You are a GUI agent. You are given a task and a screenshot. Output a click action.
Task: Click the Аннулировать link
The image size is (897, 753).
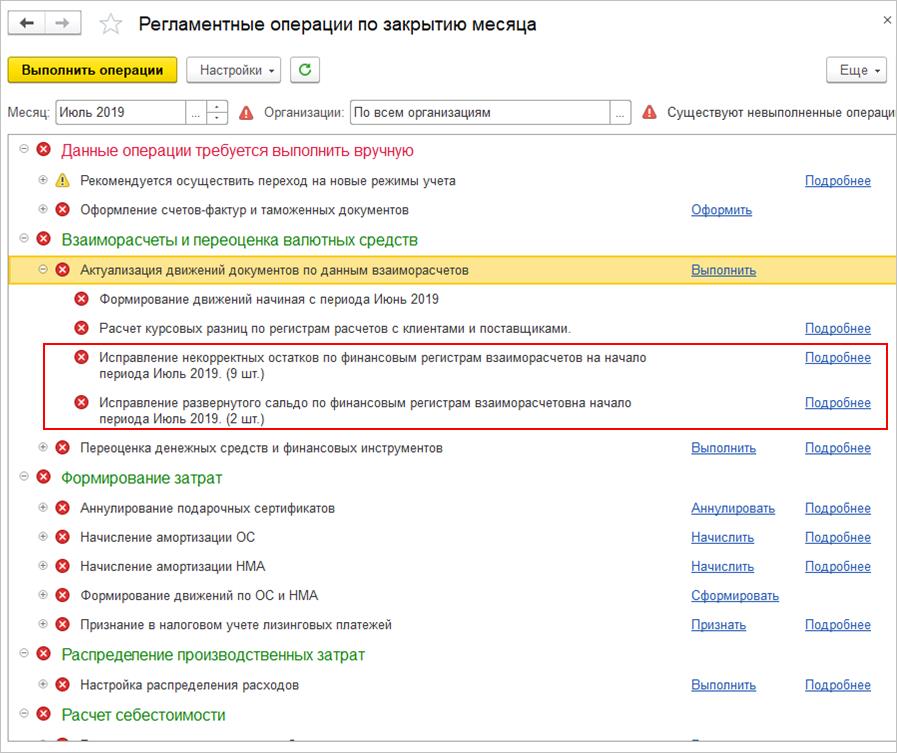click(732, 508)
